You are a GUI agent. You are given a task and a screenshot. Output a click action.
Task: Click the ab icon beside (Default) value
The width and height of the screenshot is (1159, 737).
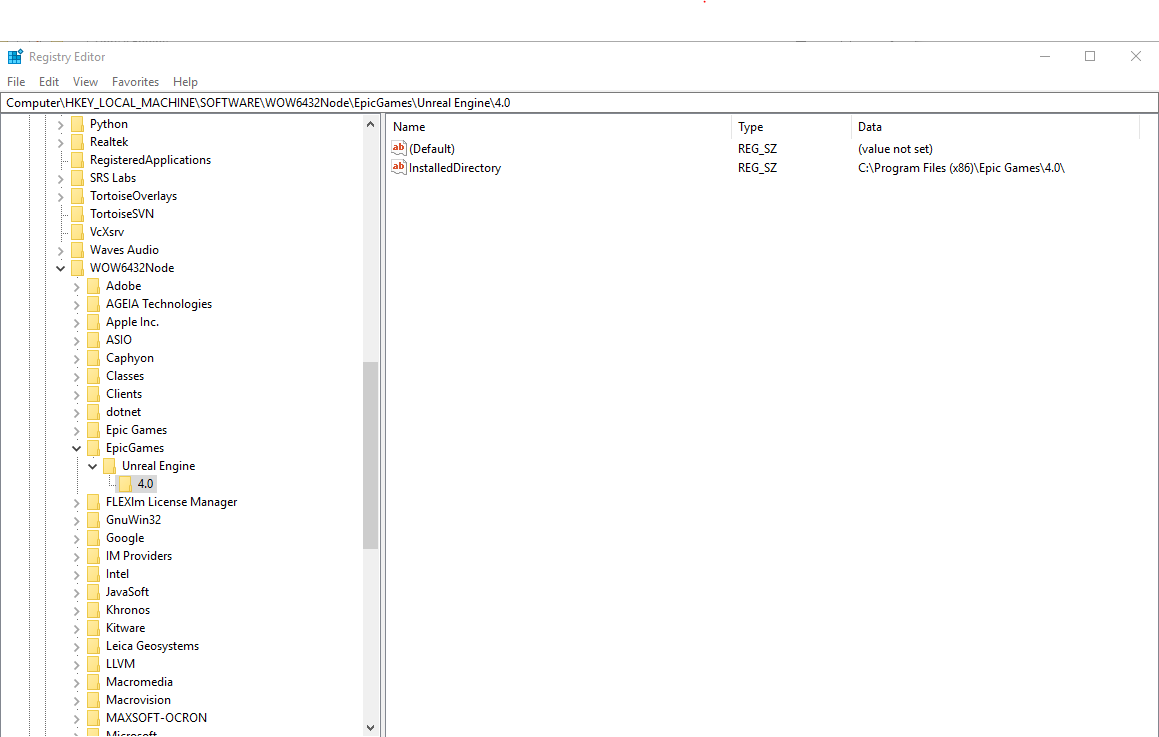pyautogui.click(x=397, y=148)
